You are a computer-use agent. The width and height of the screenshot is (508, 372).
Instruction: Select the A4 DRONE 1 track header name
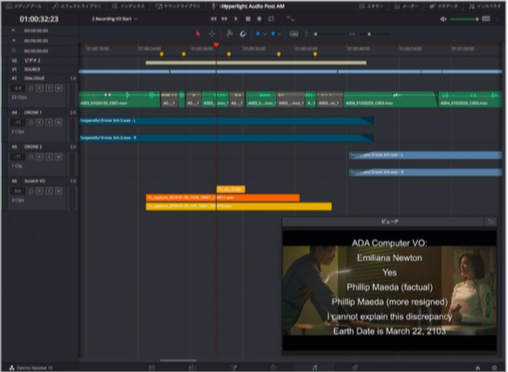click(x=33, y=112)
